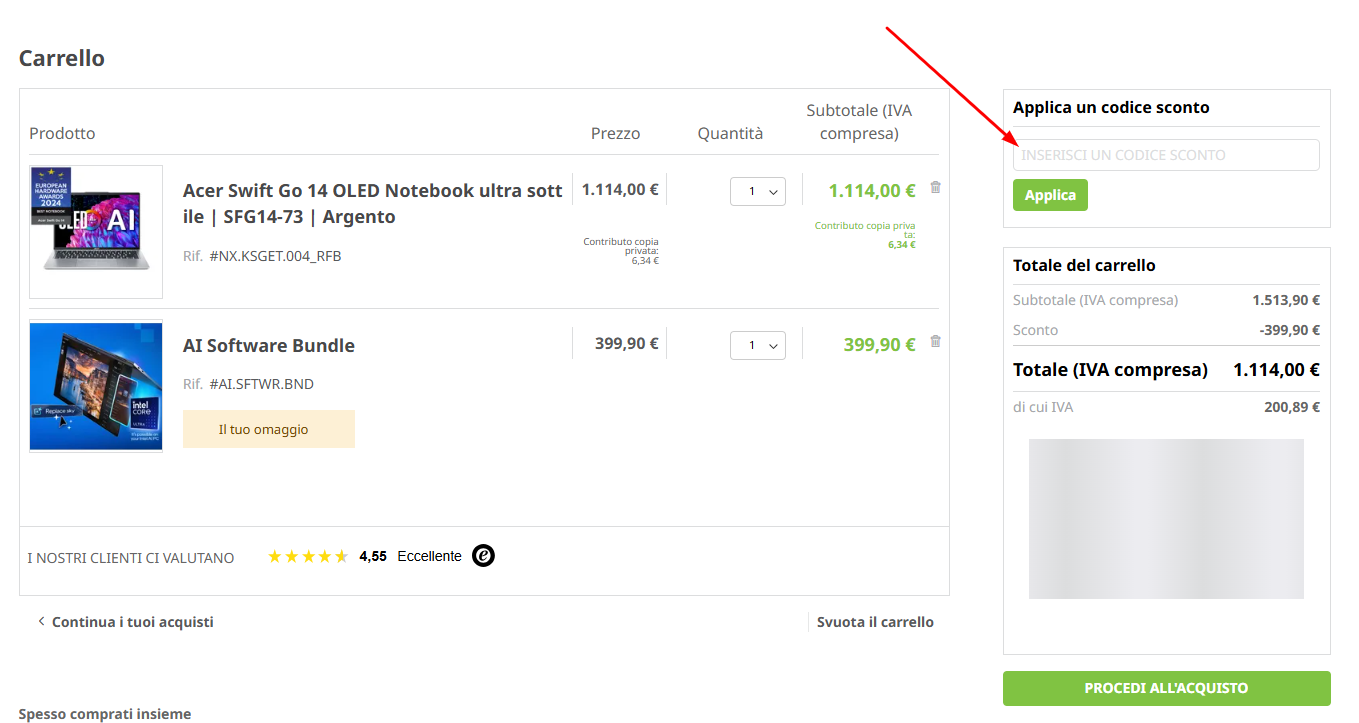The image size is (1359, 723).
Task: Open quantity dropdown for Acer Swift Go
Action: [x=757, y=191]
